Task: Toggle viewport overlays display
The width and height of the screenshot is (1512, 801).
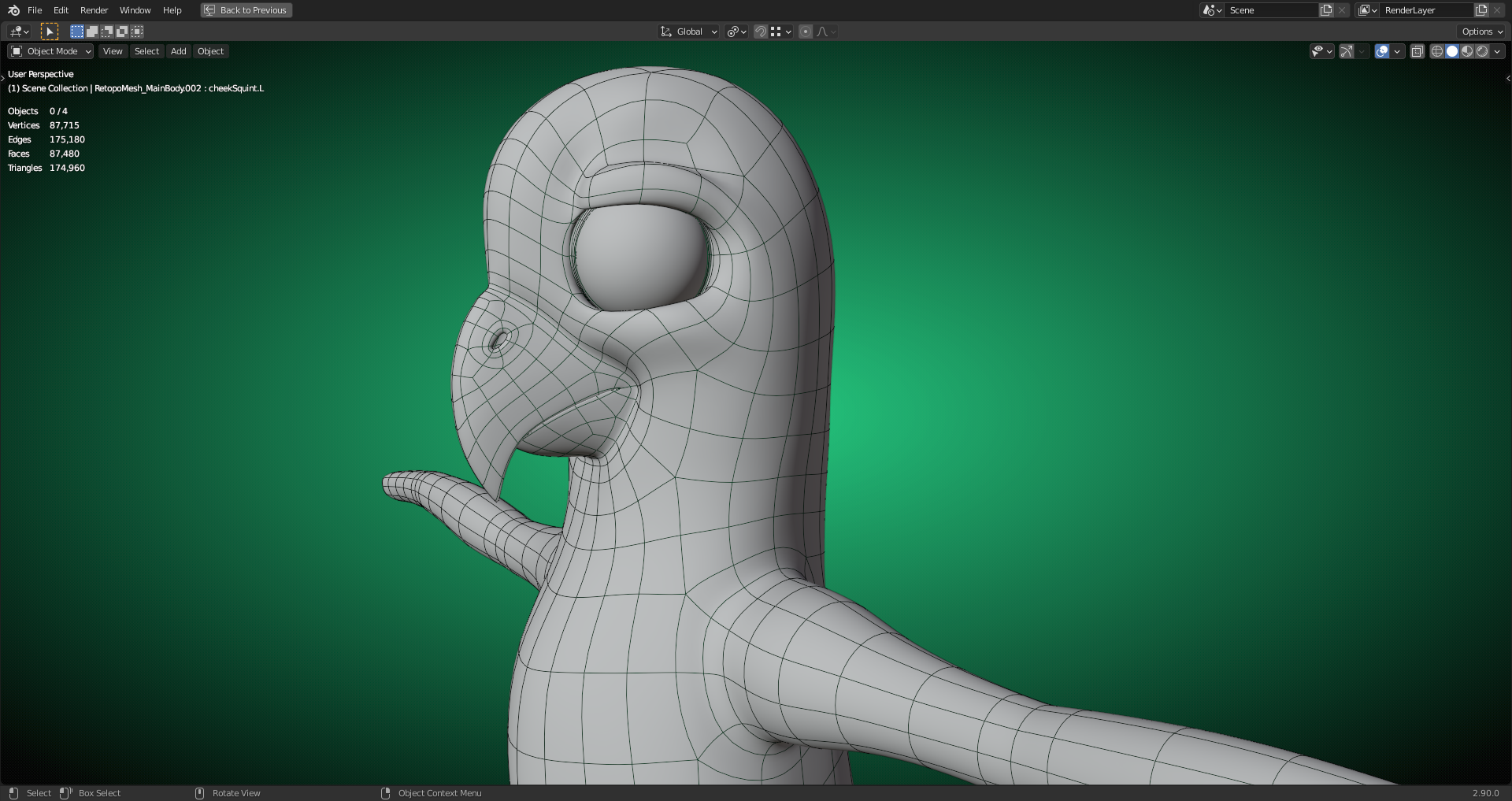Action: click(1382, 51)
